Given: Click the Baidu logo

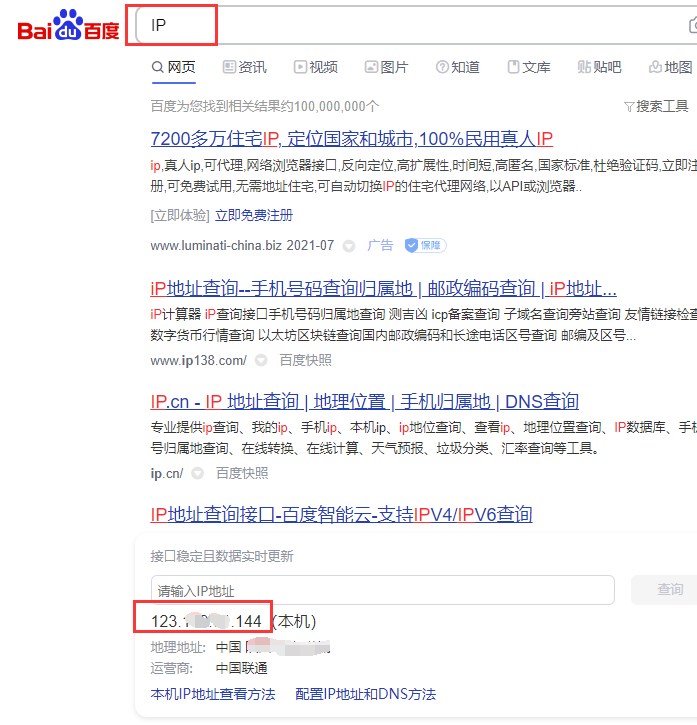Looking at the screenshot, I should [x=68, y=25].
